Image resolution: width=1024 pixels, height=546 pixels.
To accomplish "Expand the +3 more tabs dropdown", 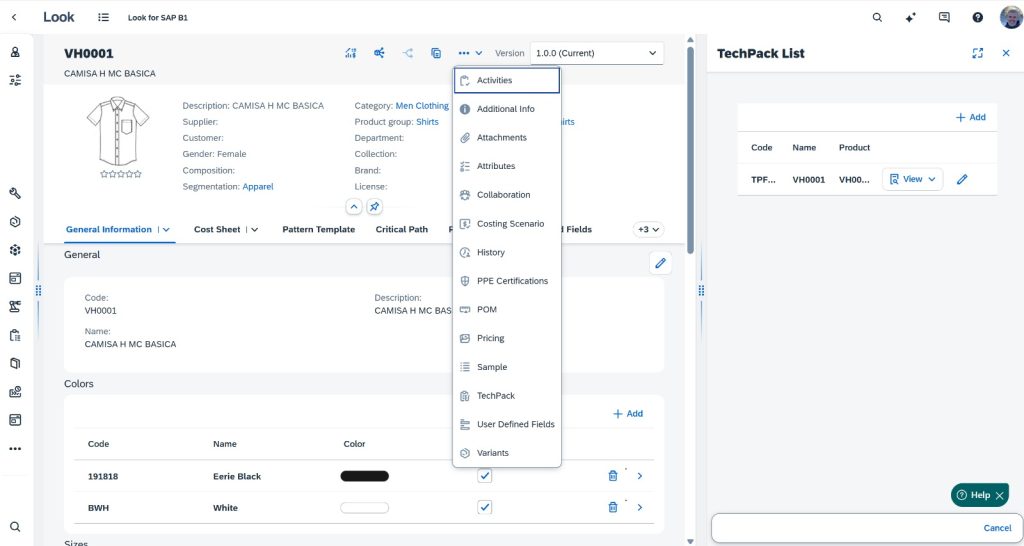I will point(648,229).
